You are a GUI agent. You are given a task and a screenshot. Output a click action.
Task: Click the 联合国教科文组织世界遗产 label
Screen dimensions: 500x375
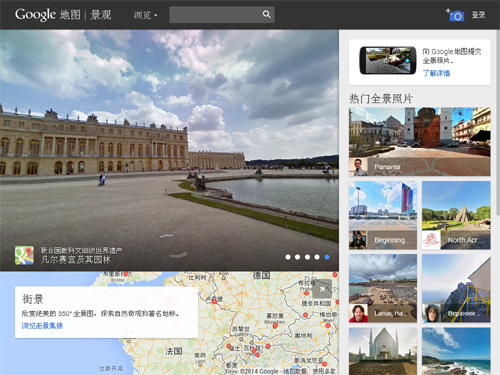click(x=82, y=250)
